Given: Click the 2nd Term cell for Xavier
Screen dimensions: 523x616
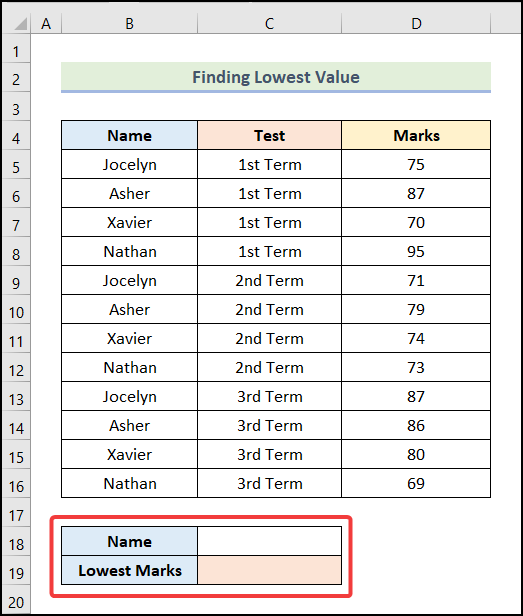Looking at the screenshot, I should 269,339.
